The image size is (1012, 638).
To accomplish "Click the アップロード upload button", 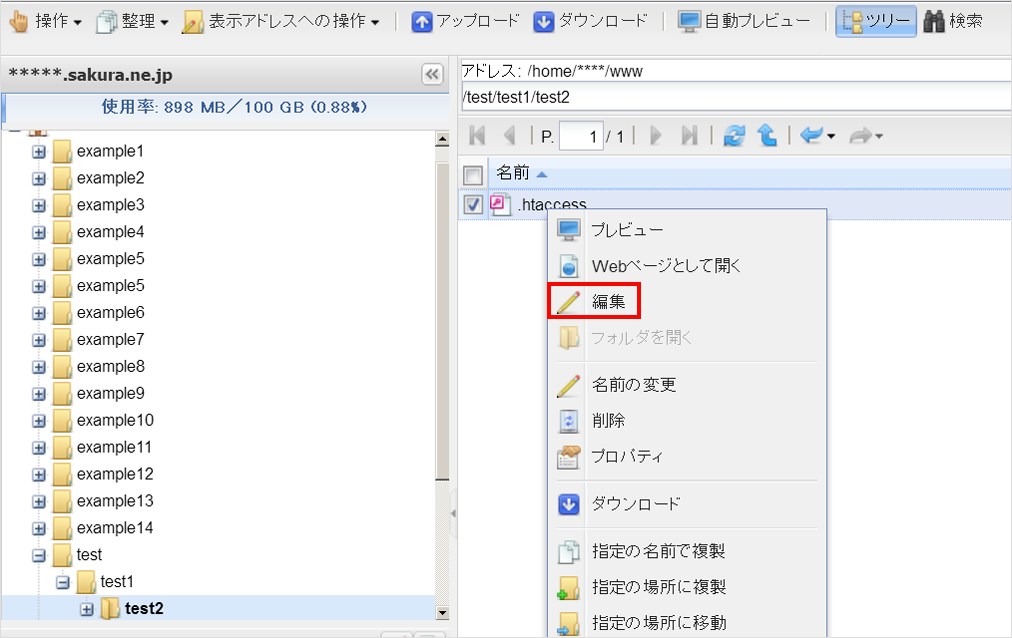I will click(466, 21).
